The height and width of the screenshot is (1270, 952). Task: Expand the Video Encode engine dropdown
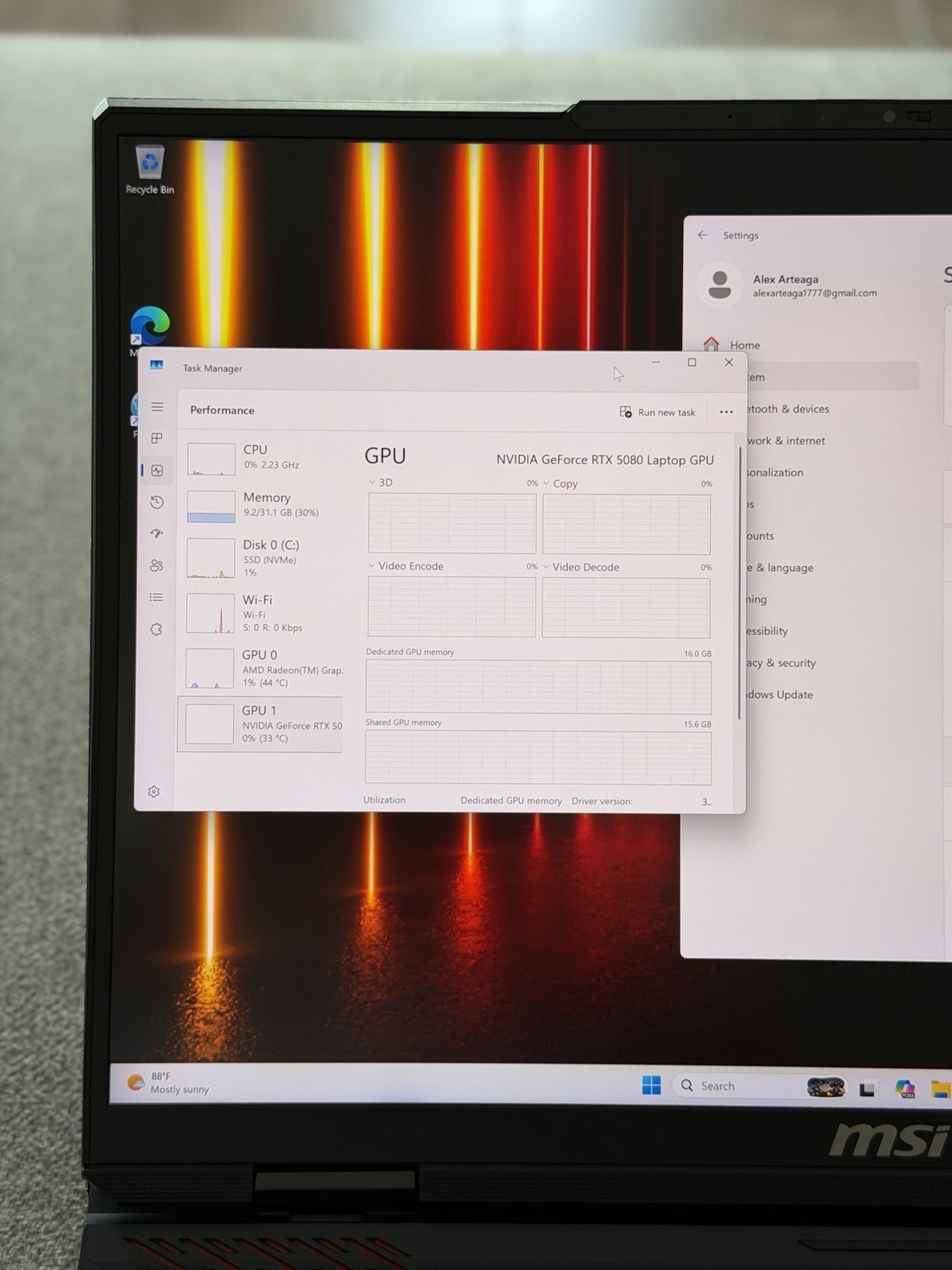click(x=405, y=566)
